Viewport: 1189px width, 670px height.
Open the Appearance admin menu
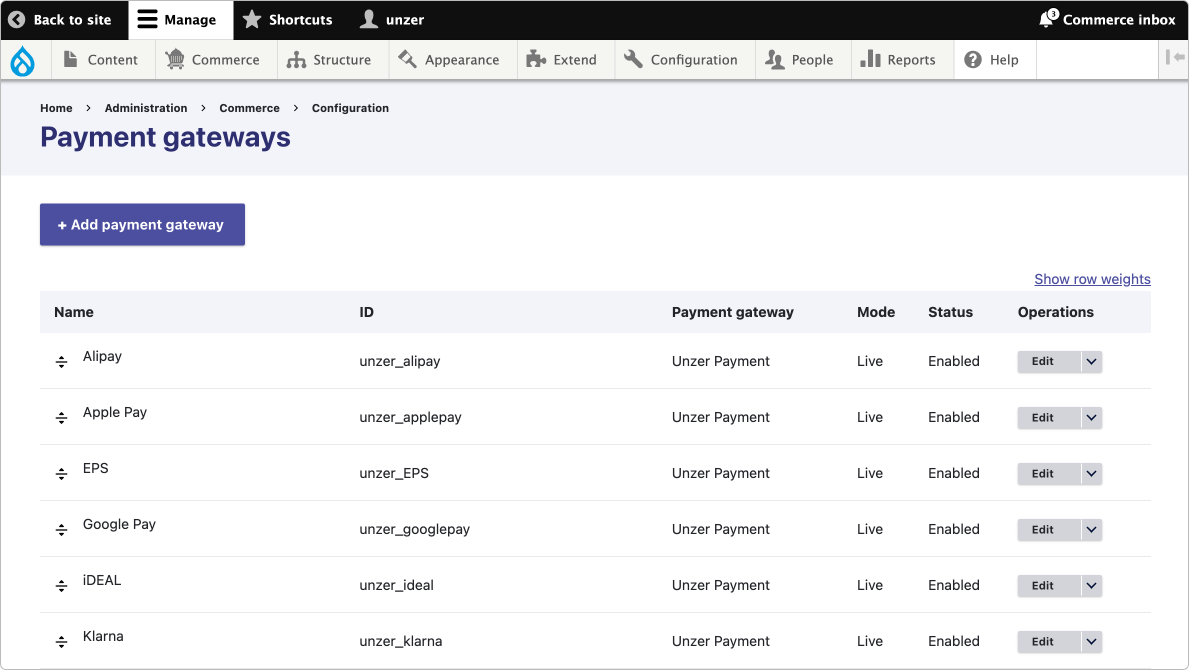click(x=452, y=60)
